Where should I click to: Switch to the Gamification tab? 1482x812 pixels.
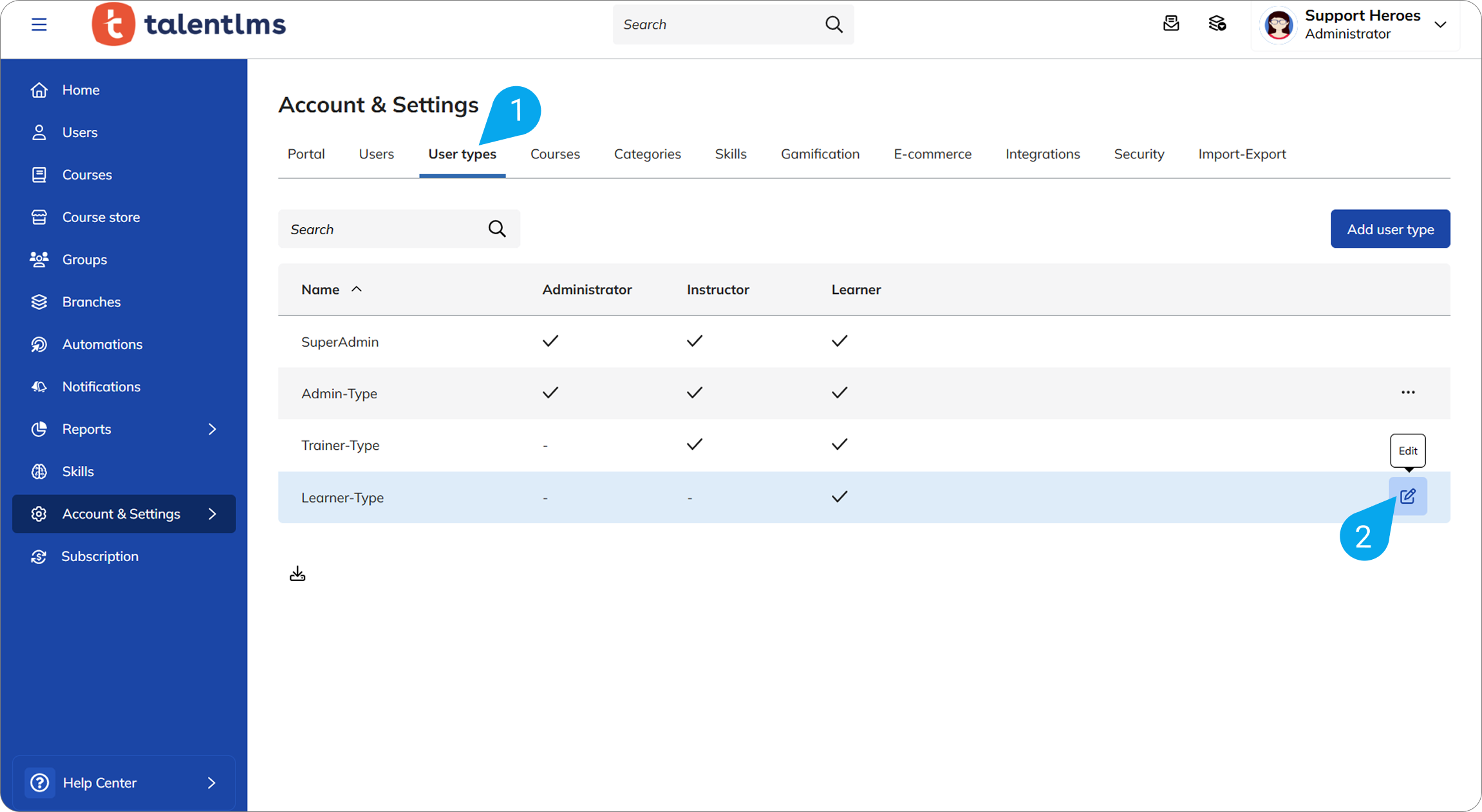tap(820, 154)
